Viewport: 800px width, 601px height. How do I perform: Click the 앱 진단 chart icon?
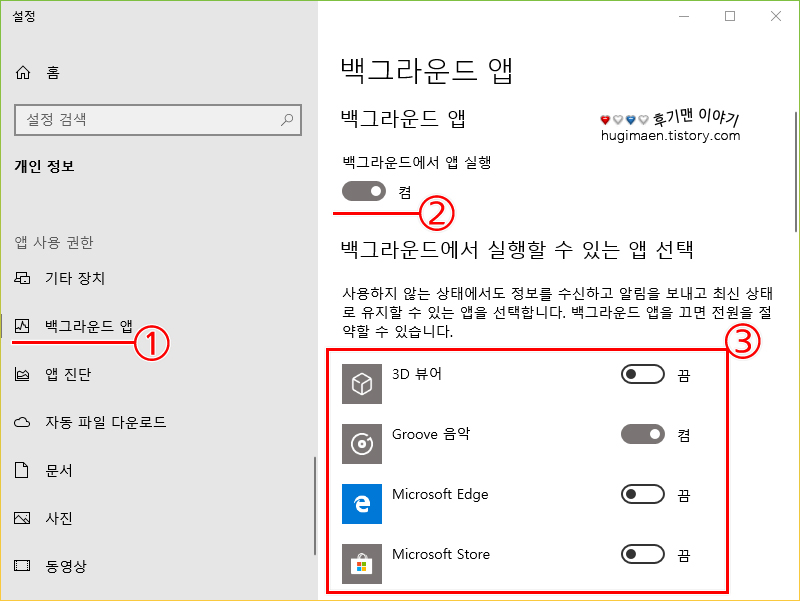[x=22, y=374]
